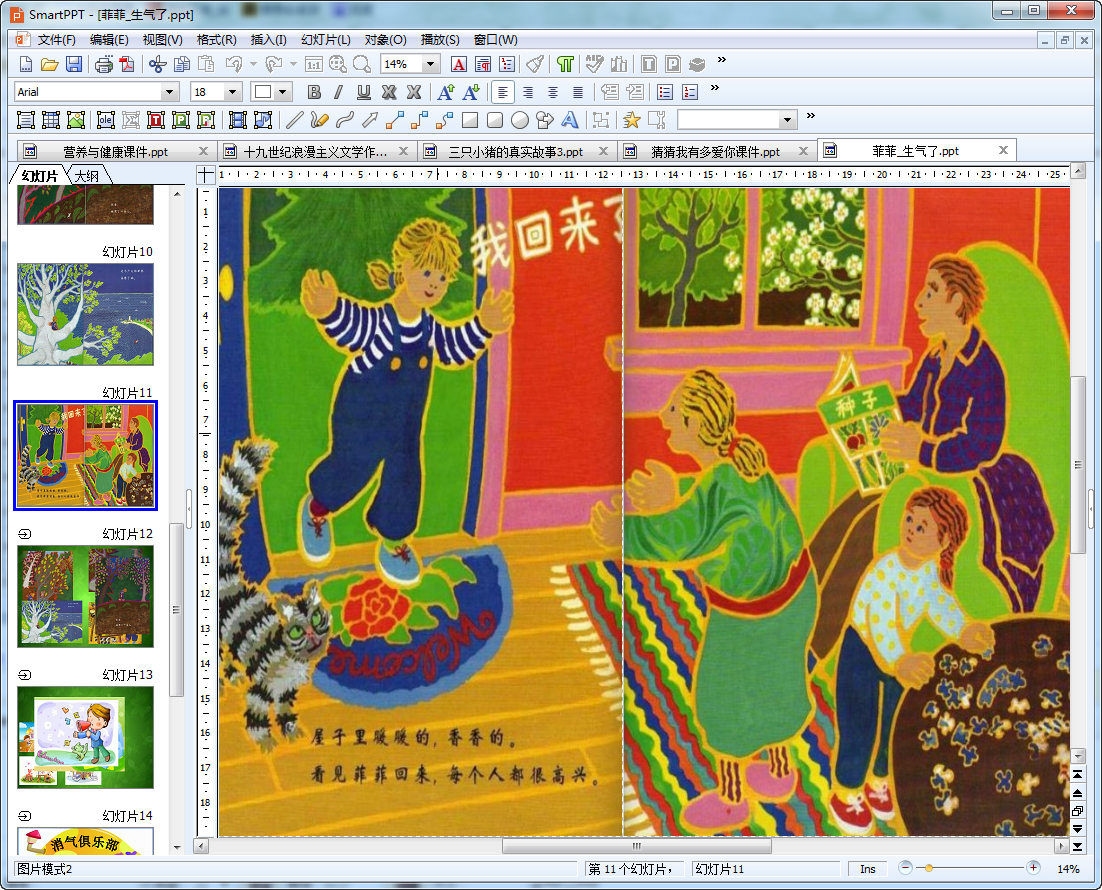This screenshot has width=1102, height=890.
Task: Redo the last undone action
Action: (273, 65)
